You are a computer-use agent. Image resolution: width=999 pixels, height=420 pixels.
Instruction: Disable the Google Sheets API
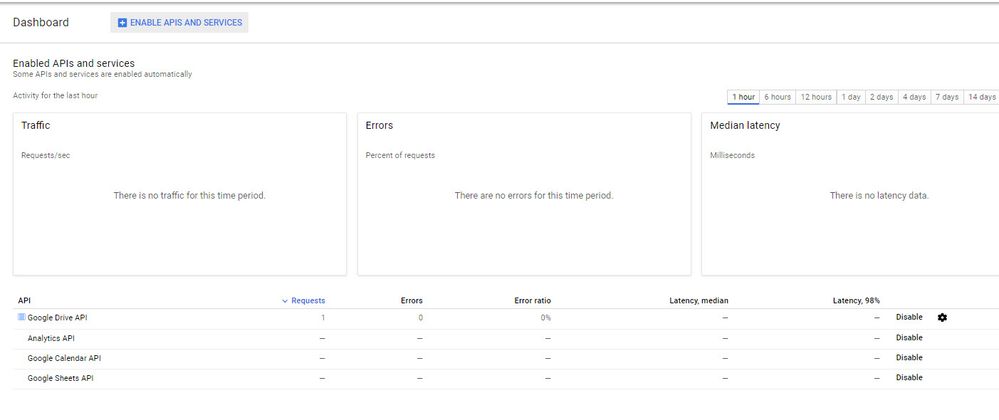909,378
